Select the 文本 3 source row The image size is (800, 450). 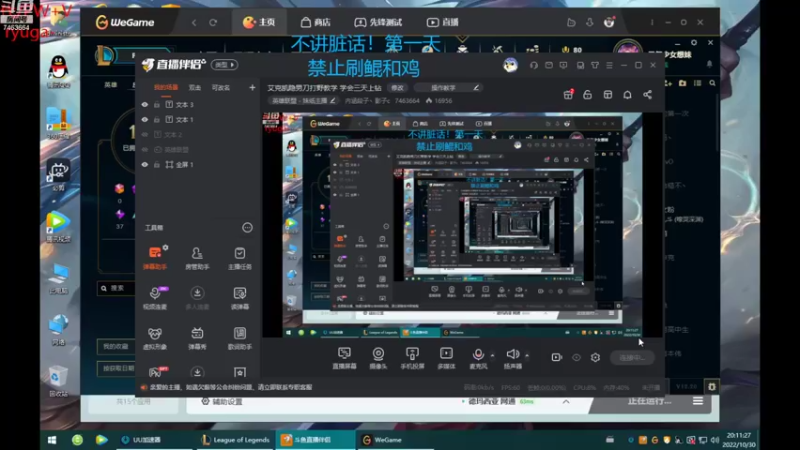198,104
